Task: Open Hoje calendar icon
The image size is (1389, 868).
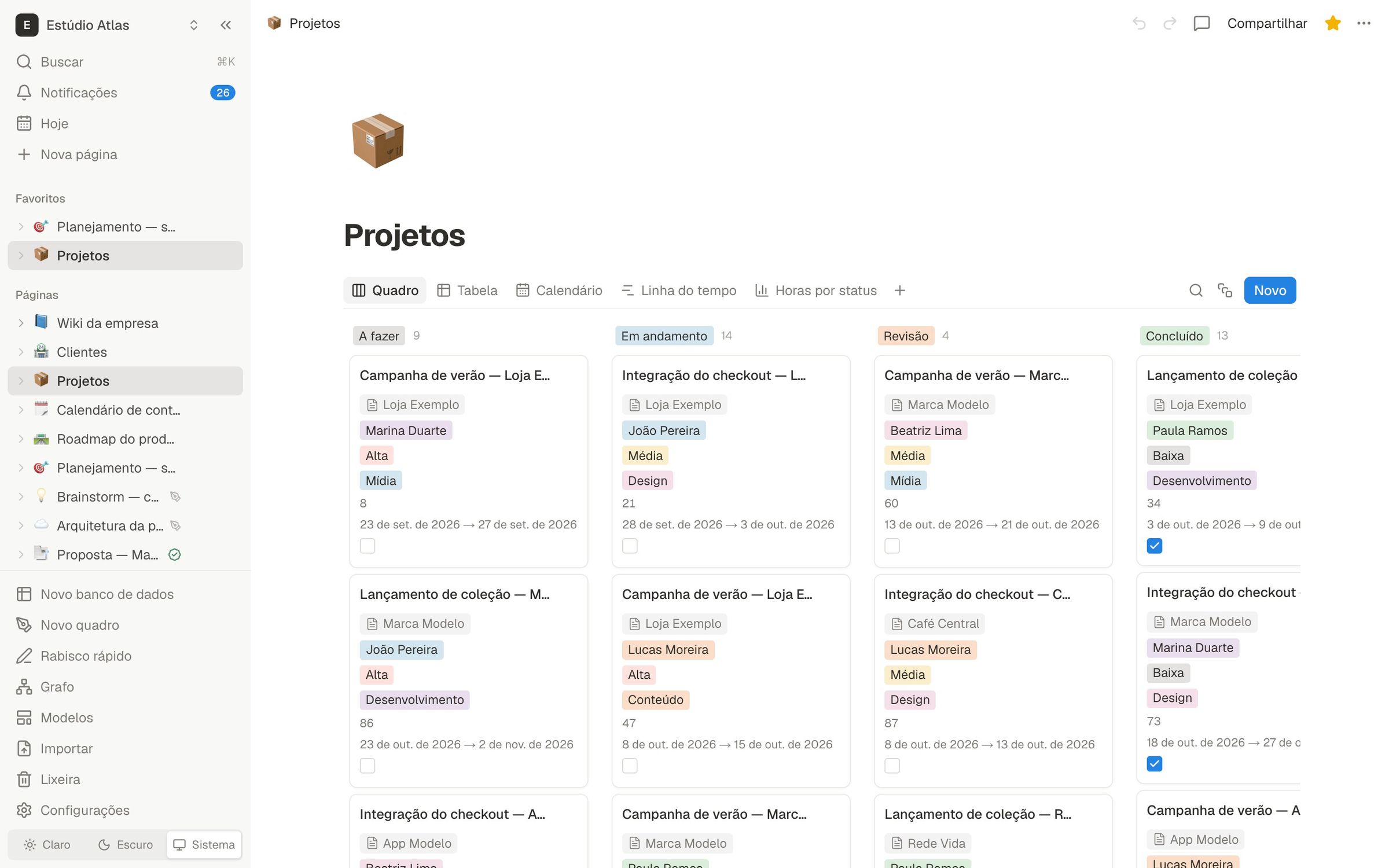Action: (x=24, y=123)
